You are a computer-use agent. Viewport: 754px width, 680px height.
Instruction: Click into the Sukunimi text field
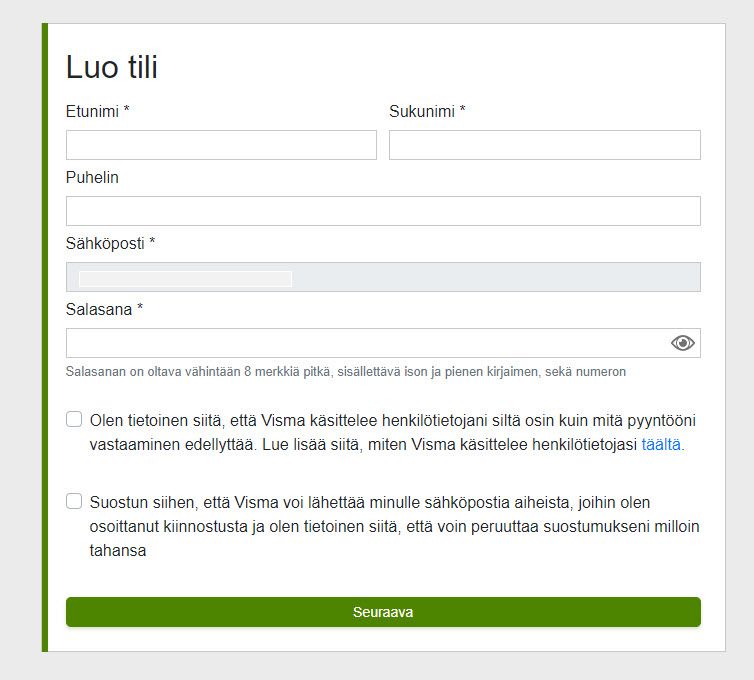point(544,145)
